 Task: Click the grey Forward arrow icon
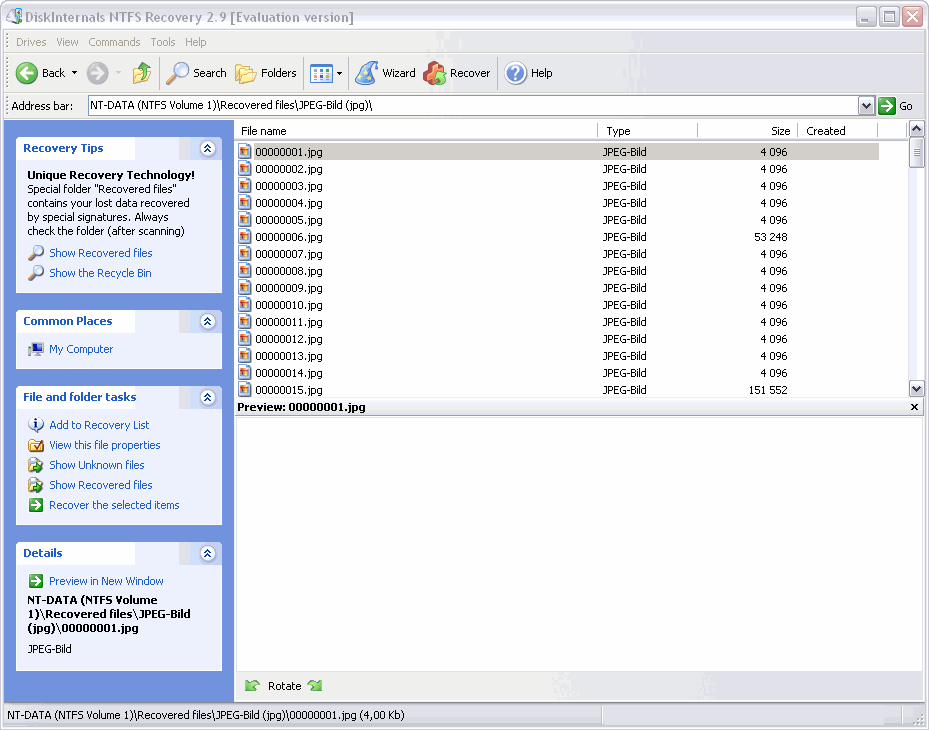point(98,73)
